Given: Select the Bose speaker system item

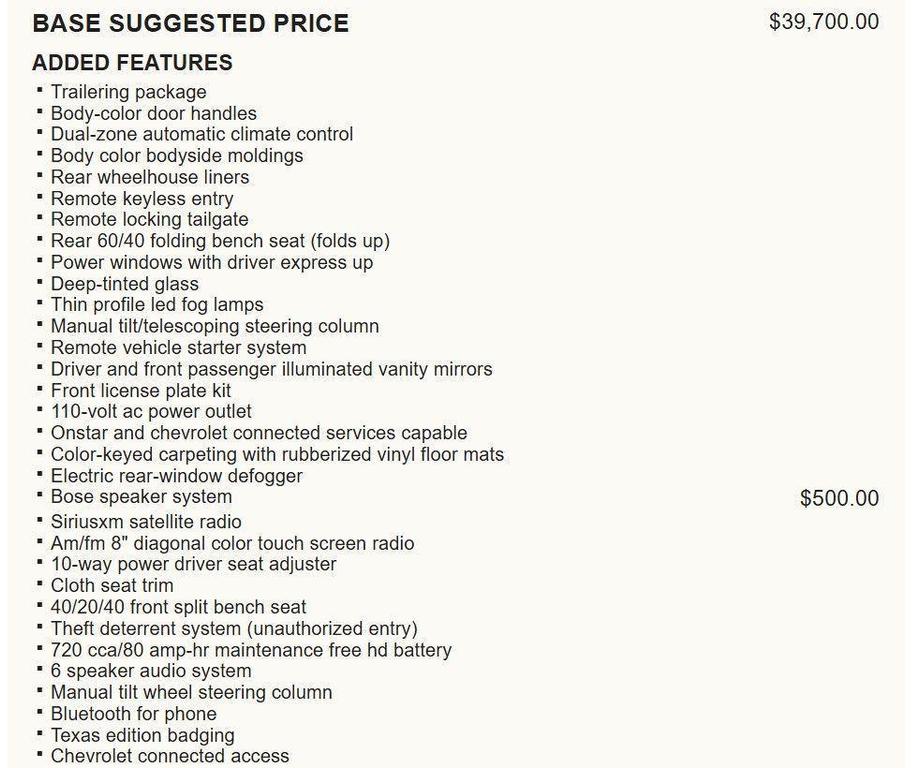Looking at the screenshot, I should (x=141, y=497).
